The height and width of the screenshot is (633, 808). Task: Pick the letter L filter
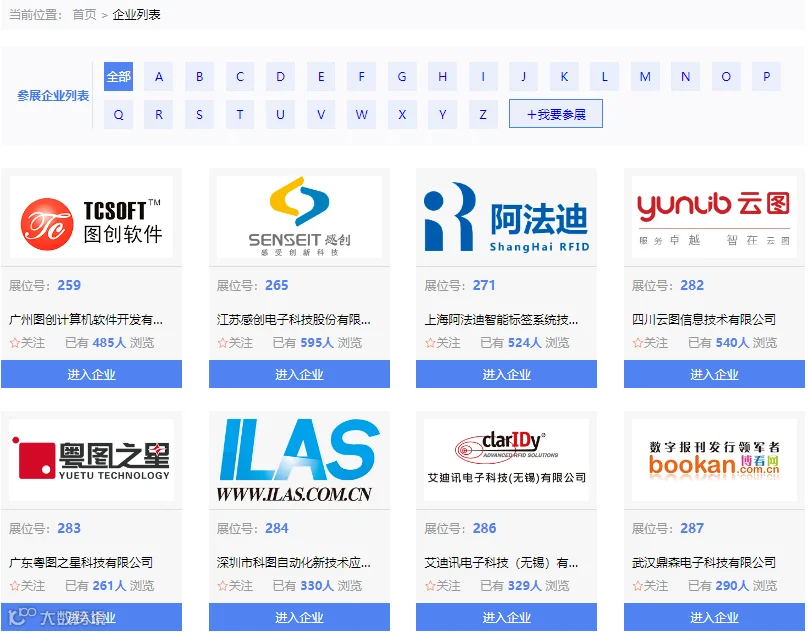(604, 77)
